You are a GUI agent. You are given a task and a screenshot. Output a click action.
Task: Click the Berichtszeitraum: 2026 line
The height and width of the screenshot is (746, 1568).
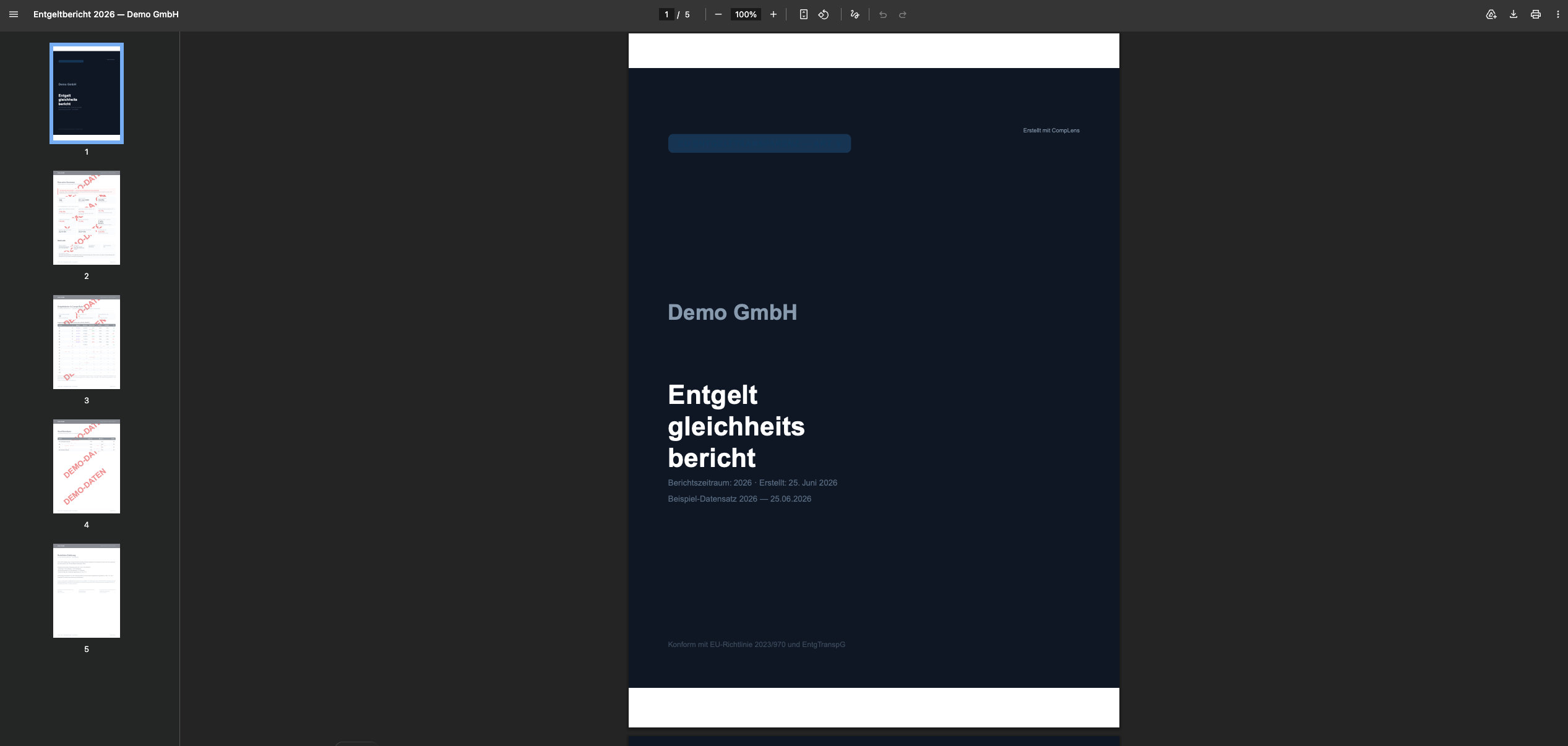752,482
